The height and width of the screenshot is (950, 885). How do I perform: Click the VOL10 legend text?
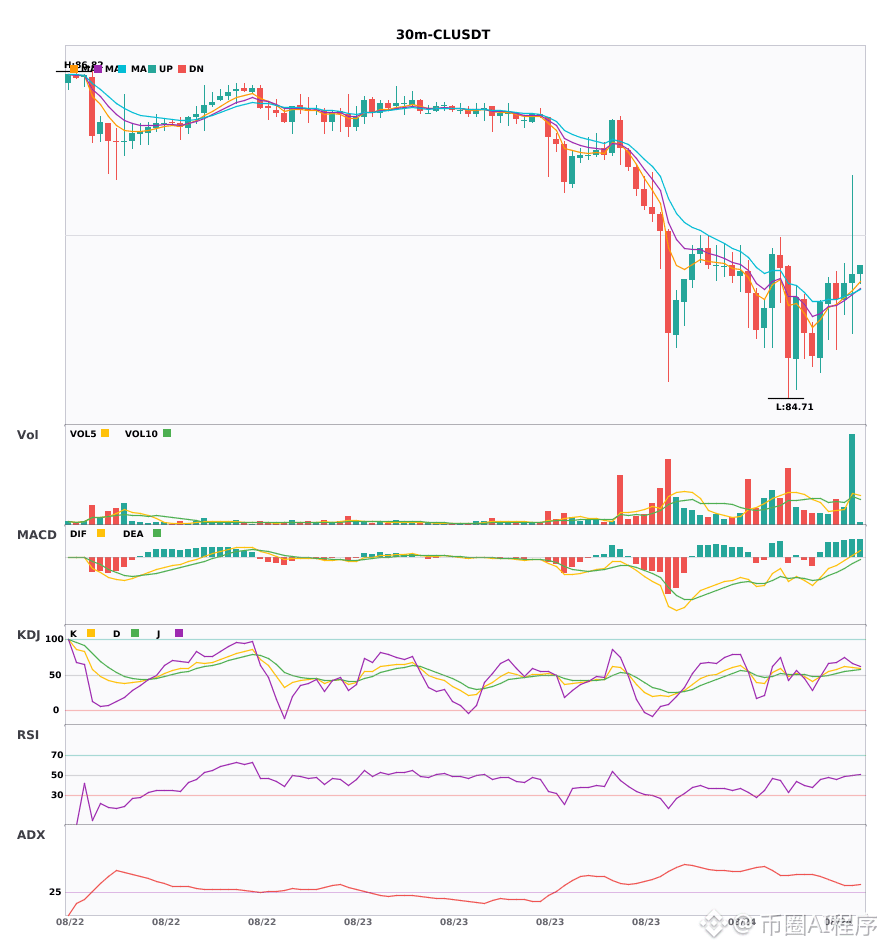(x=141, y=434)
